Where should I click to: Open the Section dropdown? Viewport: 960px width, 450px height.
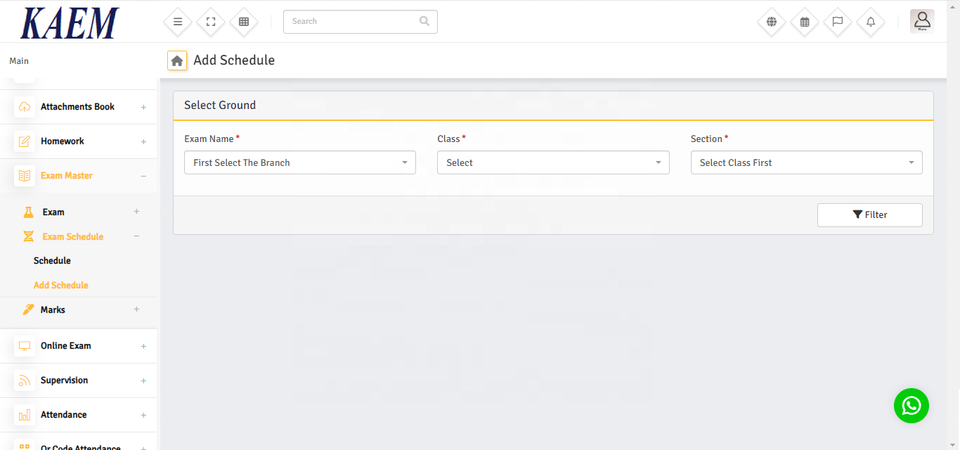pyautogui.click(x=806, y=162)
